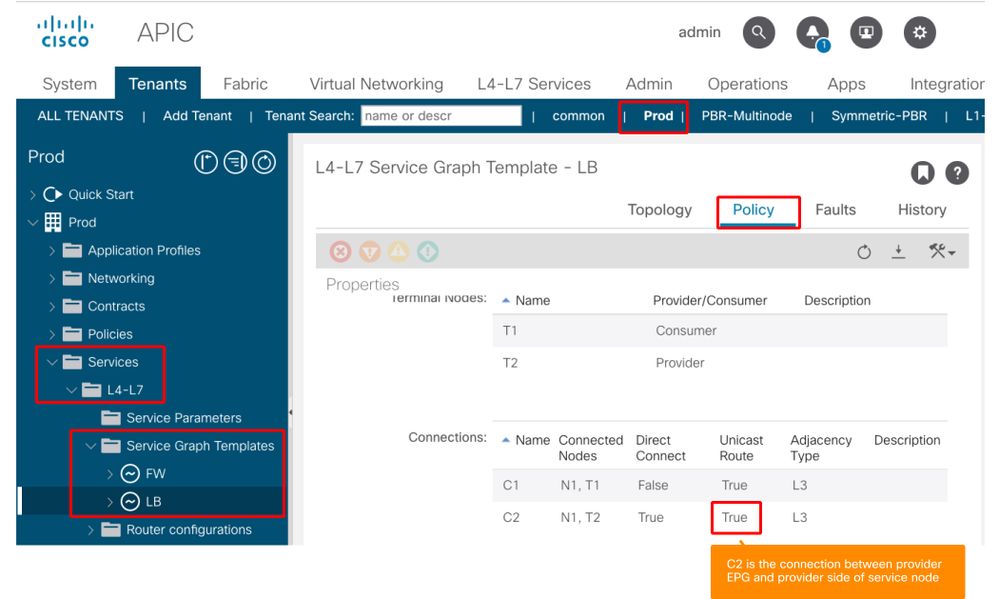Expand the Networking chevron
This screenshot has width=999, height=599.
pos(52,278)
